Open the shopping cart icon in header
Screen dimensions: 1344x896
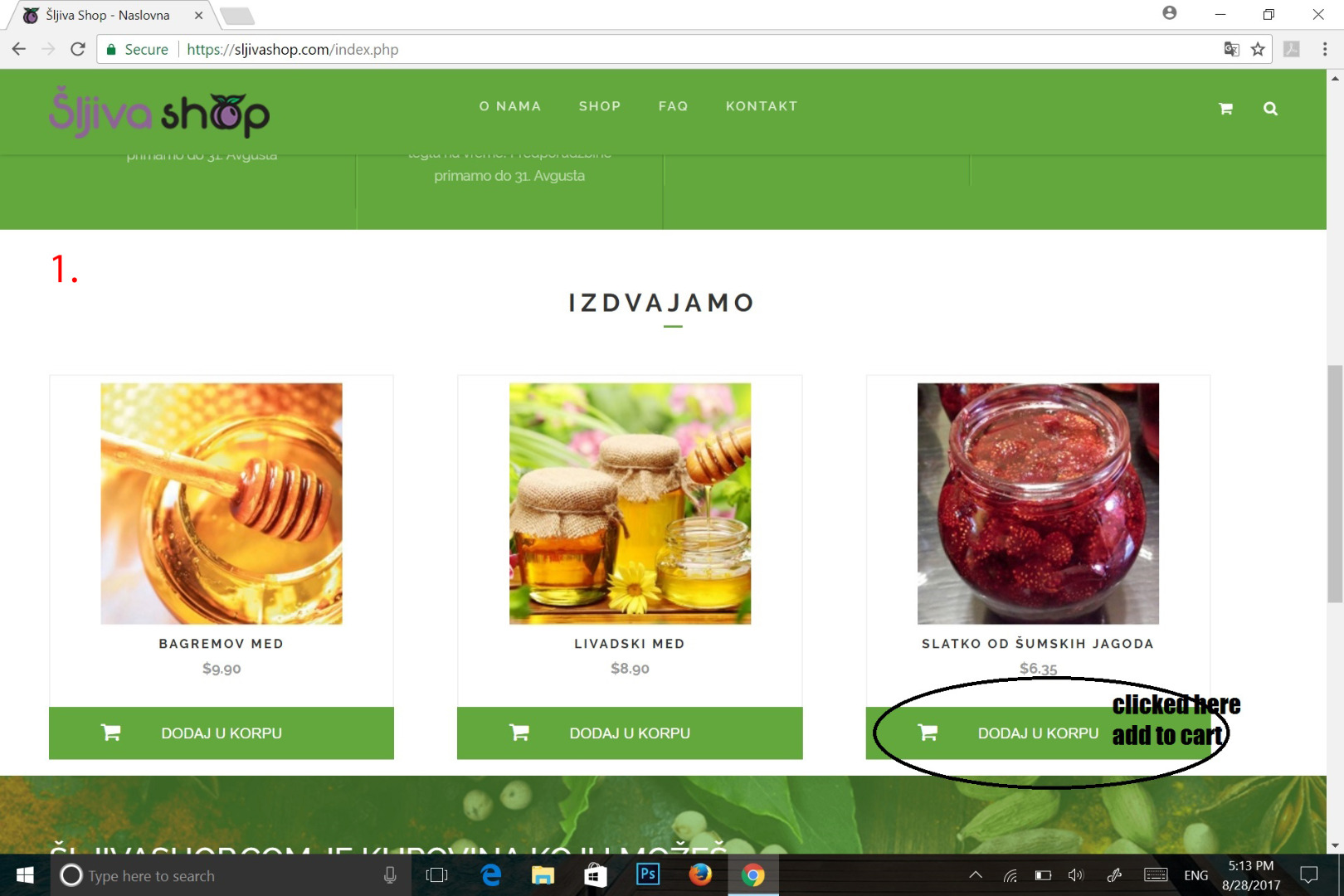(1225, 109)
